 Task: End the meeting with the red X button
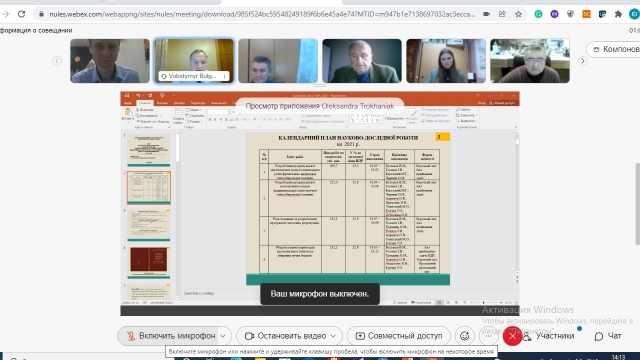pos(512,336)
